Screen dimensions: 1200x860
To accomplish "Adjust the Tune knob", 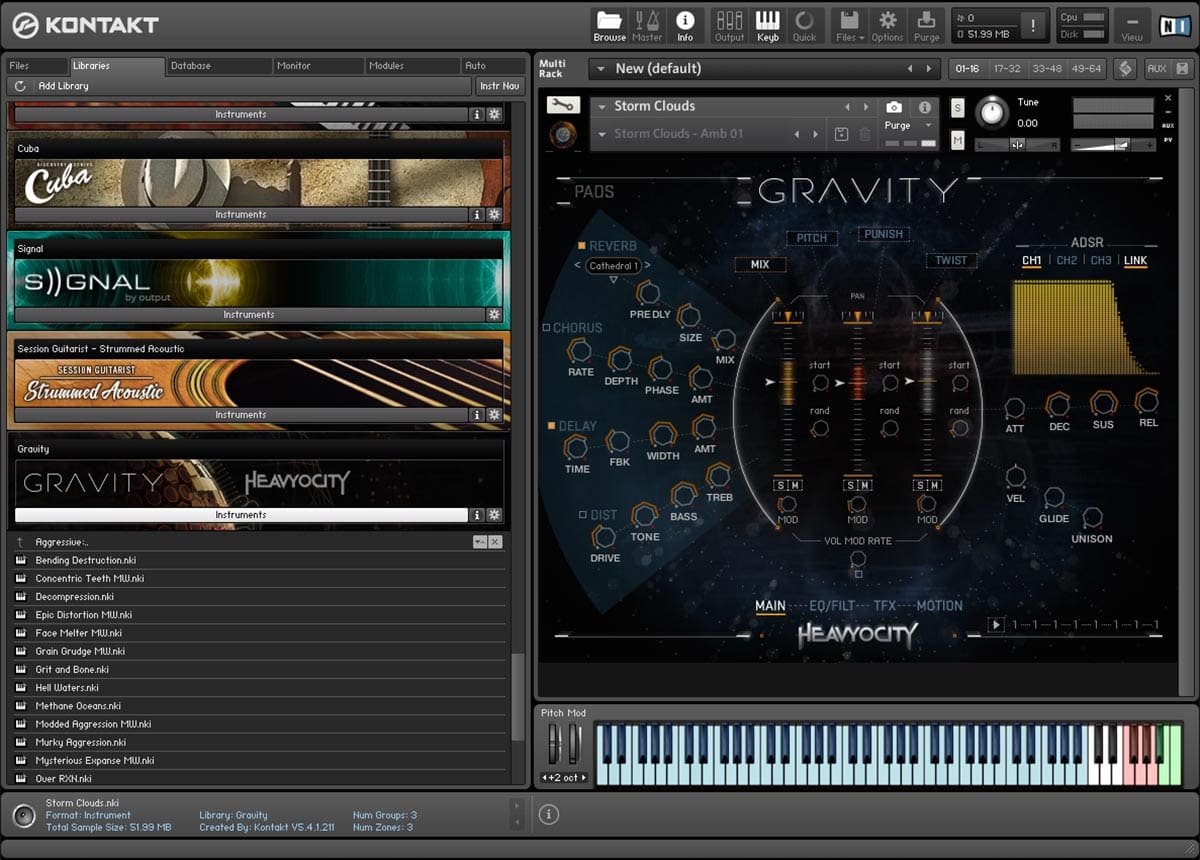I will tap(993, 112).
